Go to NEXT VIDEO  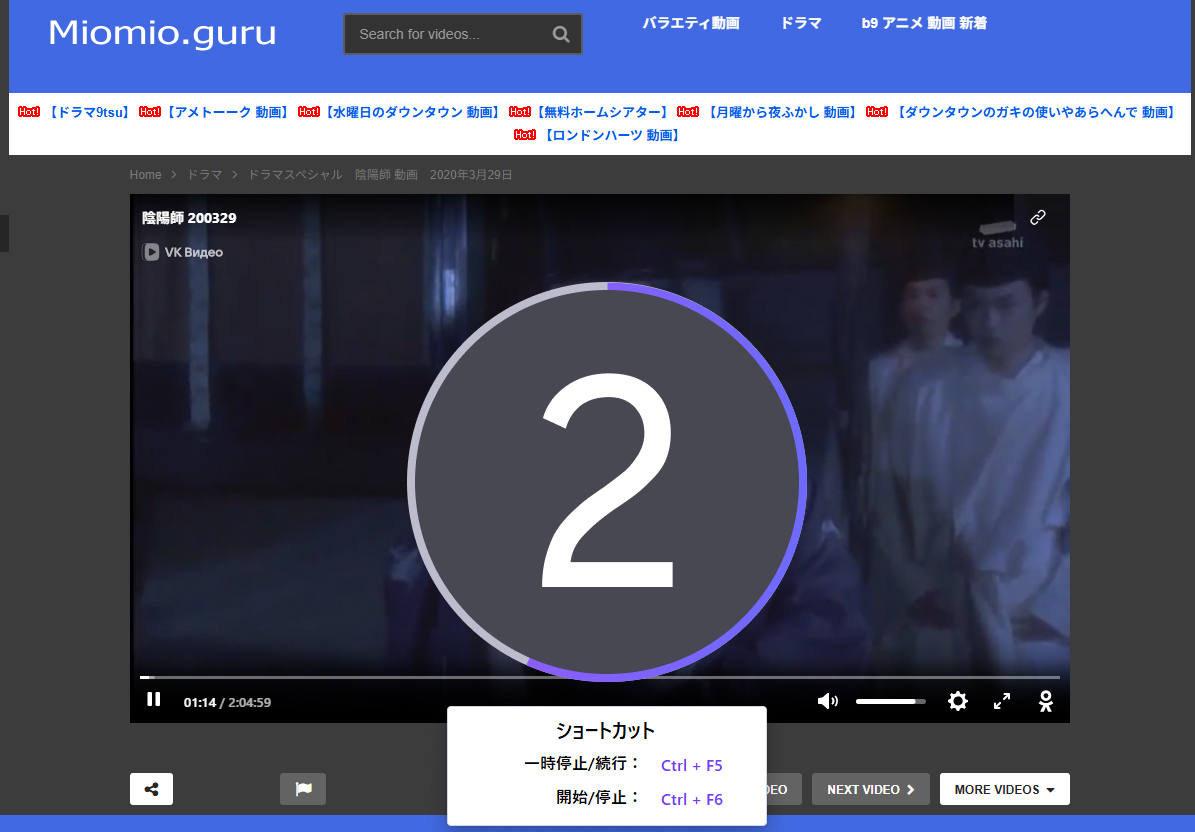(x=870, y=789)
